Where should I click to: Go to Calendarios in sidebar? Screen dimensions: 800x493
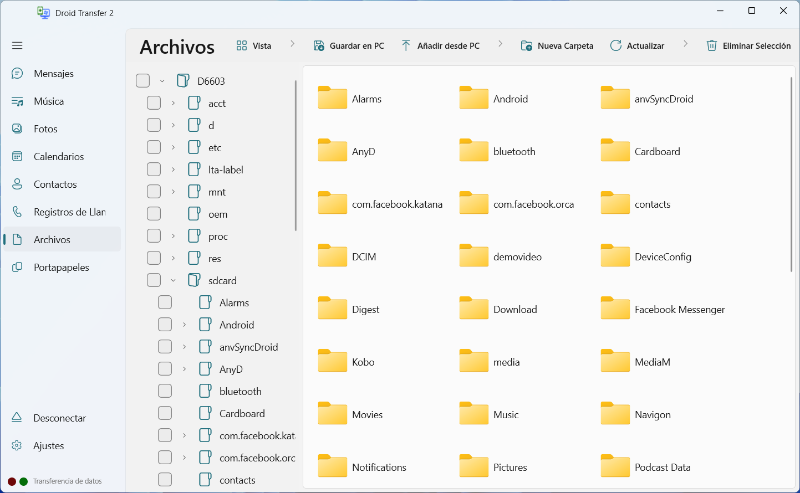pos(62,157)
